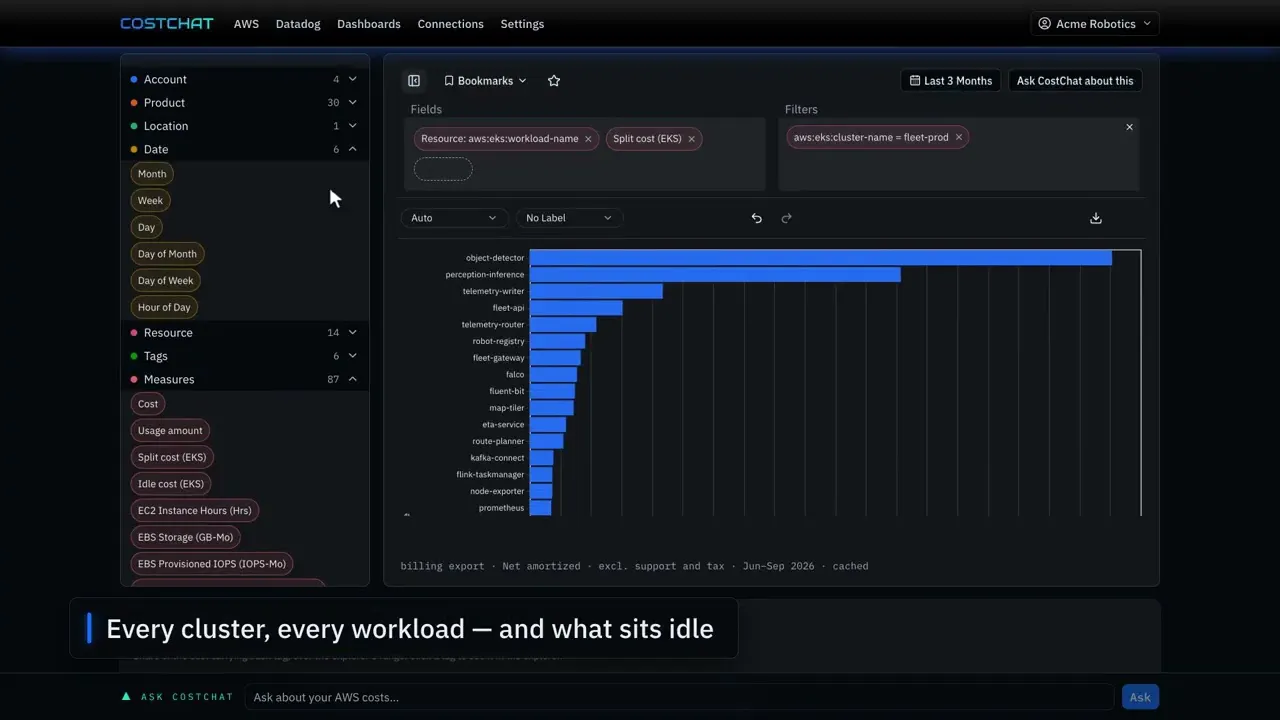Toggle the sidebar panel icon
The height and width of the screenshot is (720, 1280).
point(414,81)
